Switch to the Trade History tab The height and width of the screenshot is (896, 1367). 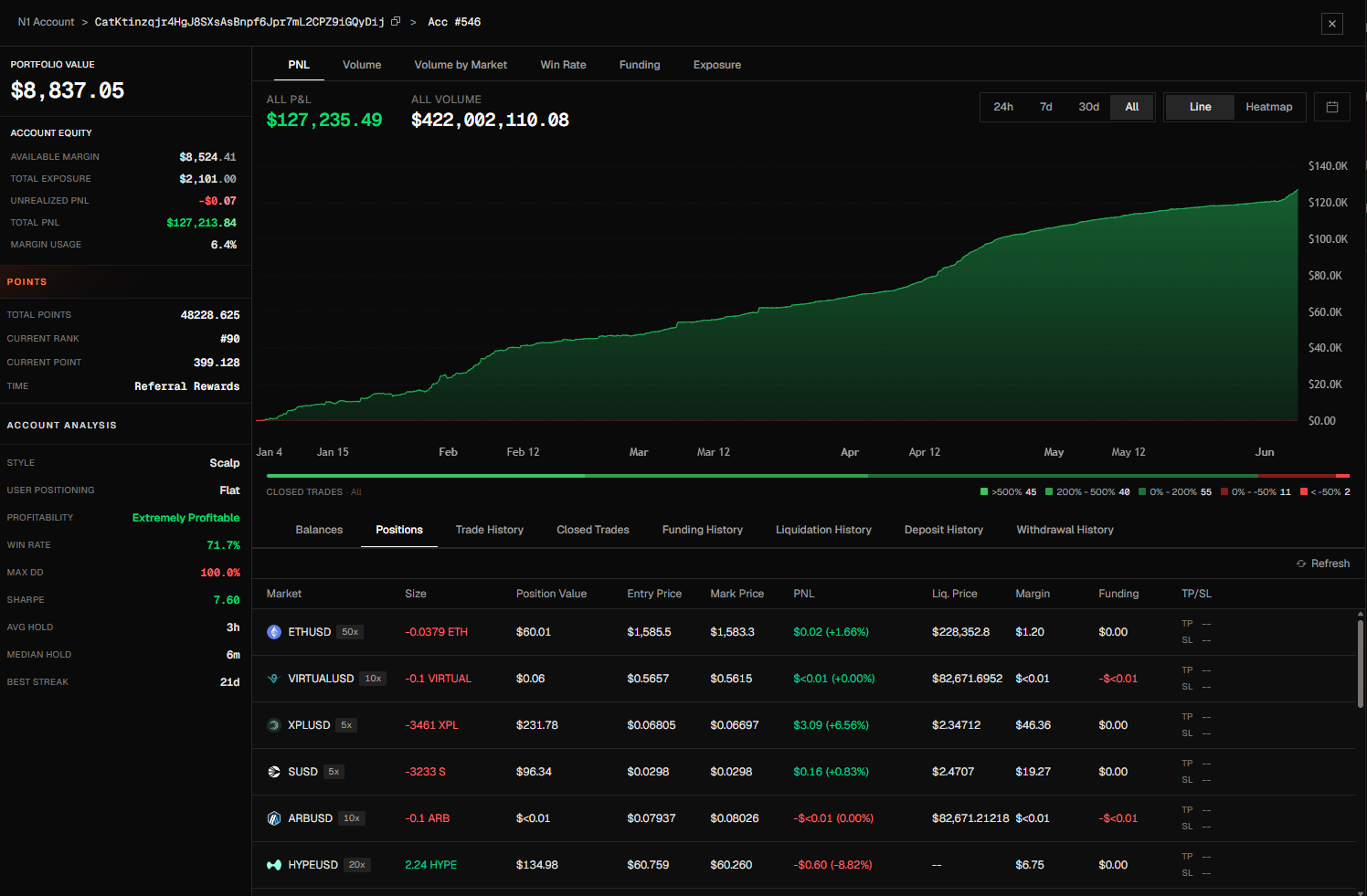click(490, 530)
